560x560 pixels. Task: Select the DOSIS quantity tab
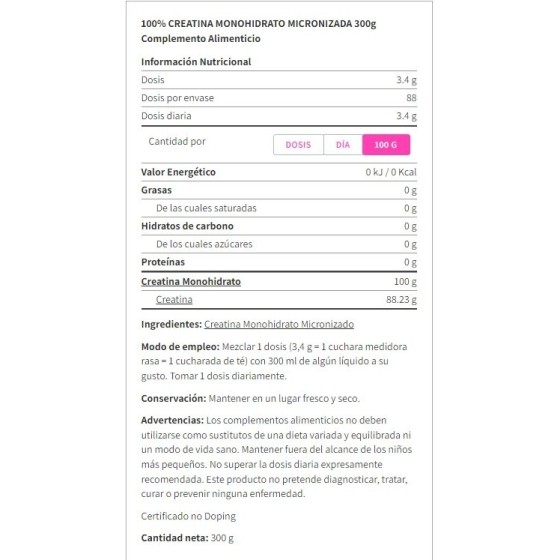298,145
